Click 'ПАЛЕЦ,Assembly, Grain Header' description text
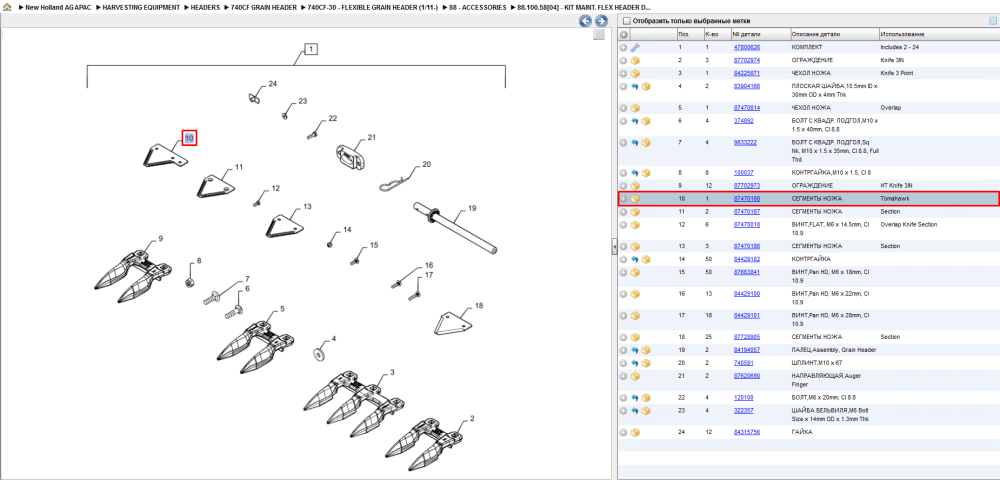 pyautogui.click(x=834, y=350)
